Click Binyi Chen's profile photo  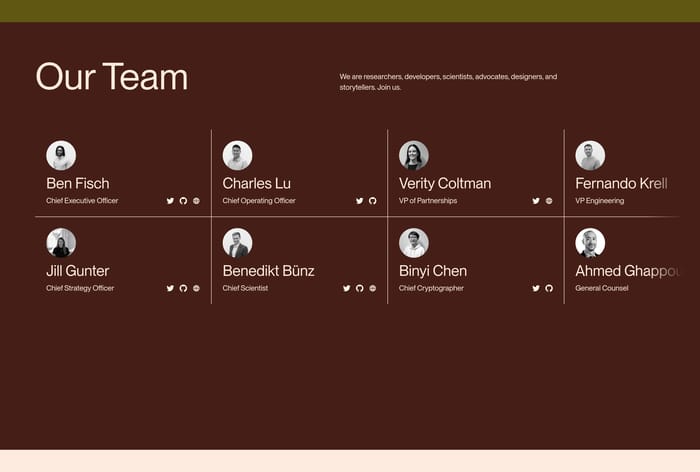click(x=414, y=243)
